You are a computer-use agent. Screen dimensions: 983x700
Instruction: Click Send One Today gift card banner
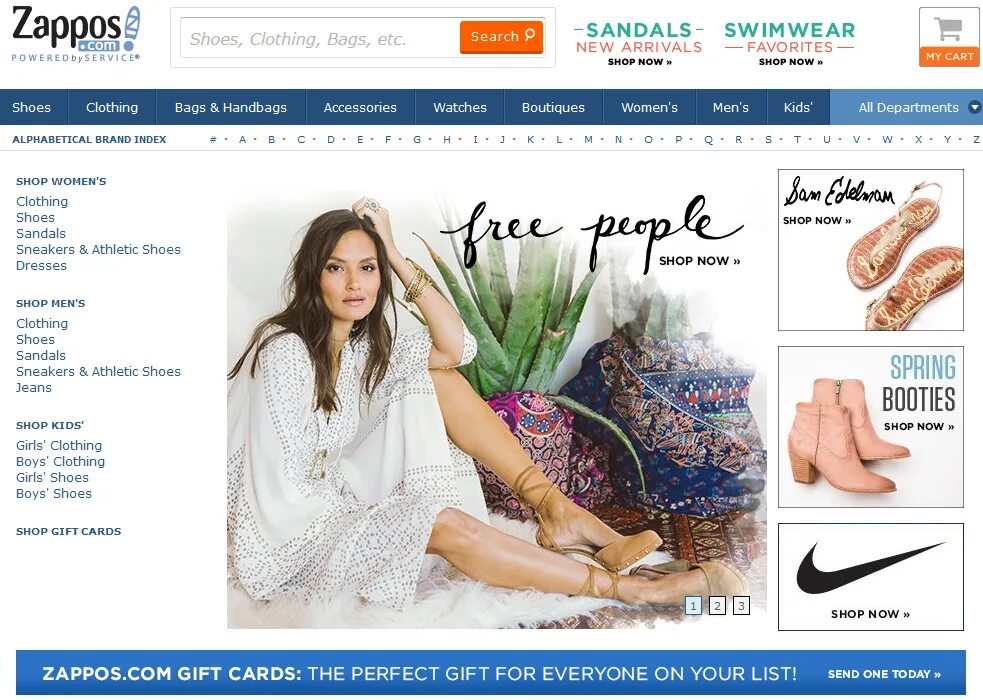[884, 674]
